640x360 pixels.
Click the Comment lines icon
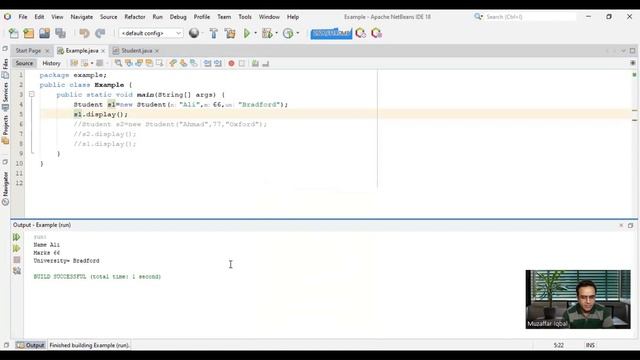pyautogui.click(x=255, y=63)
